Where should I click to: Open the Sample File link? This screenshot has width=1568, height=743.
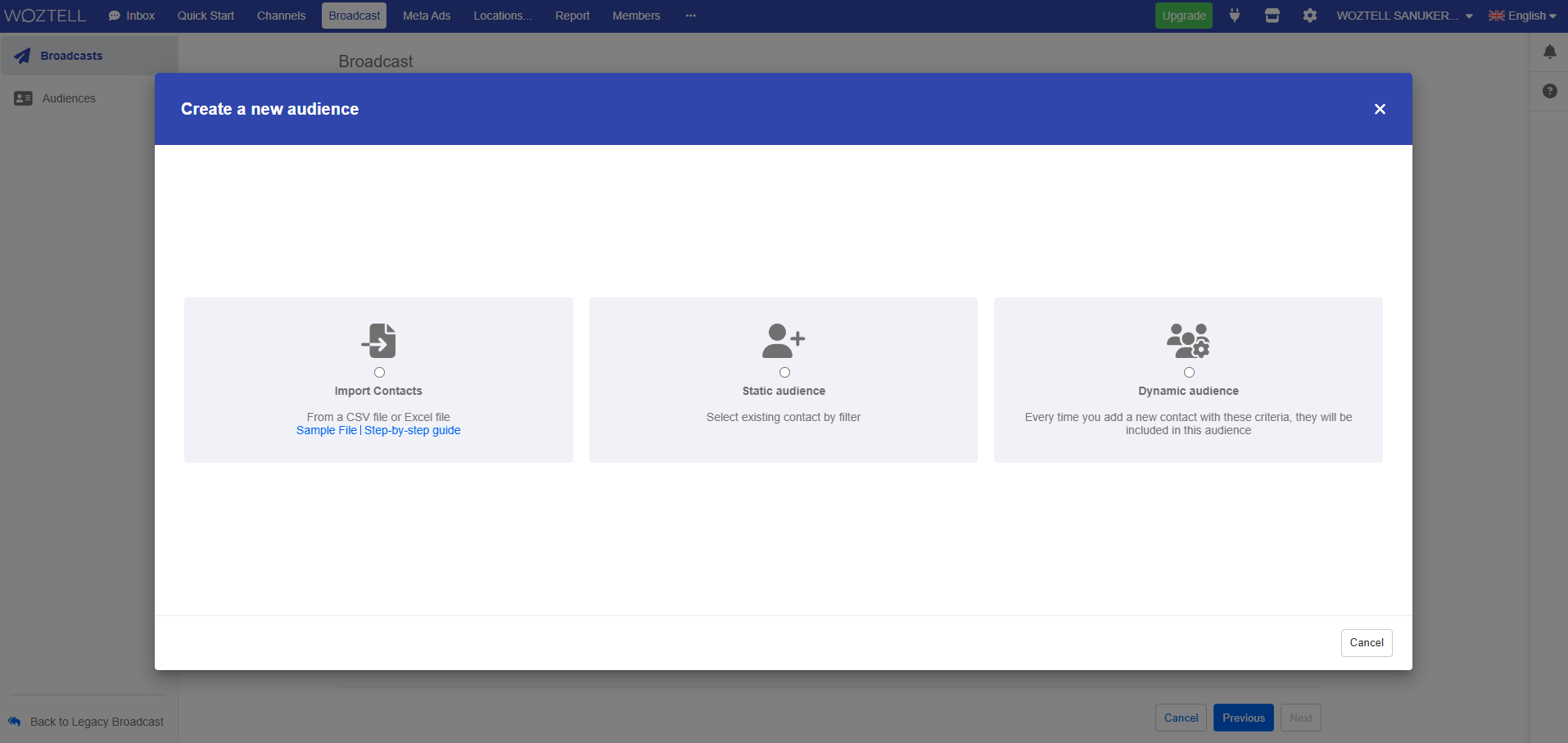[326, 431]
